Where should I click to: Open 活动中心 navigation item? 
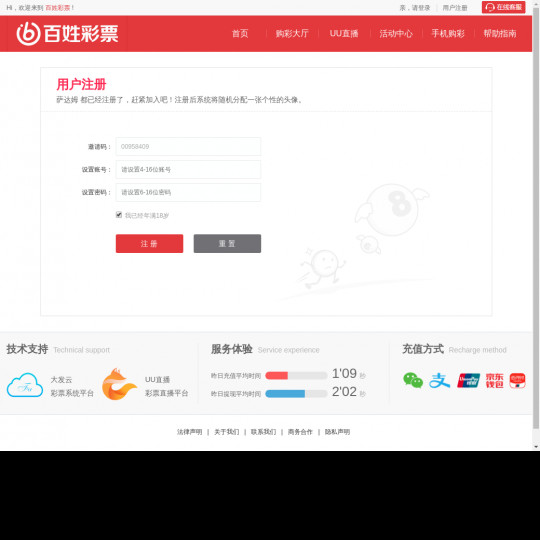(396, 33)
